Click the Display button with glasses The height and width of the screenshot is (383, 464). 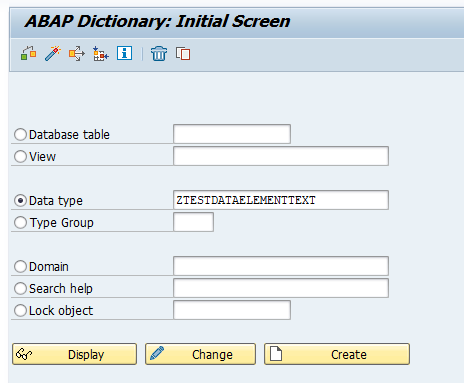click(x=75, y=354)
